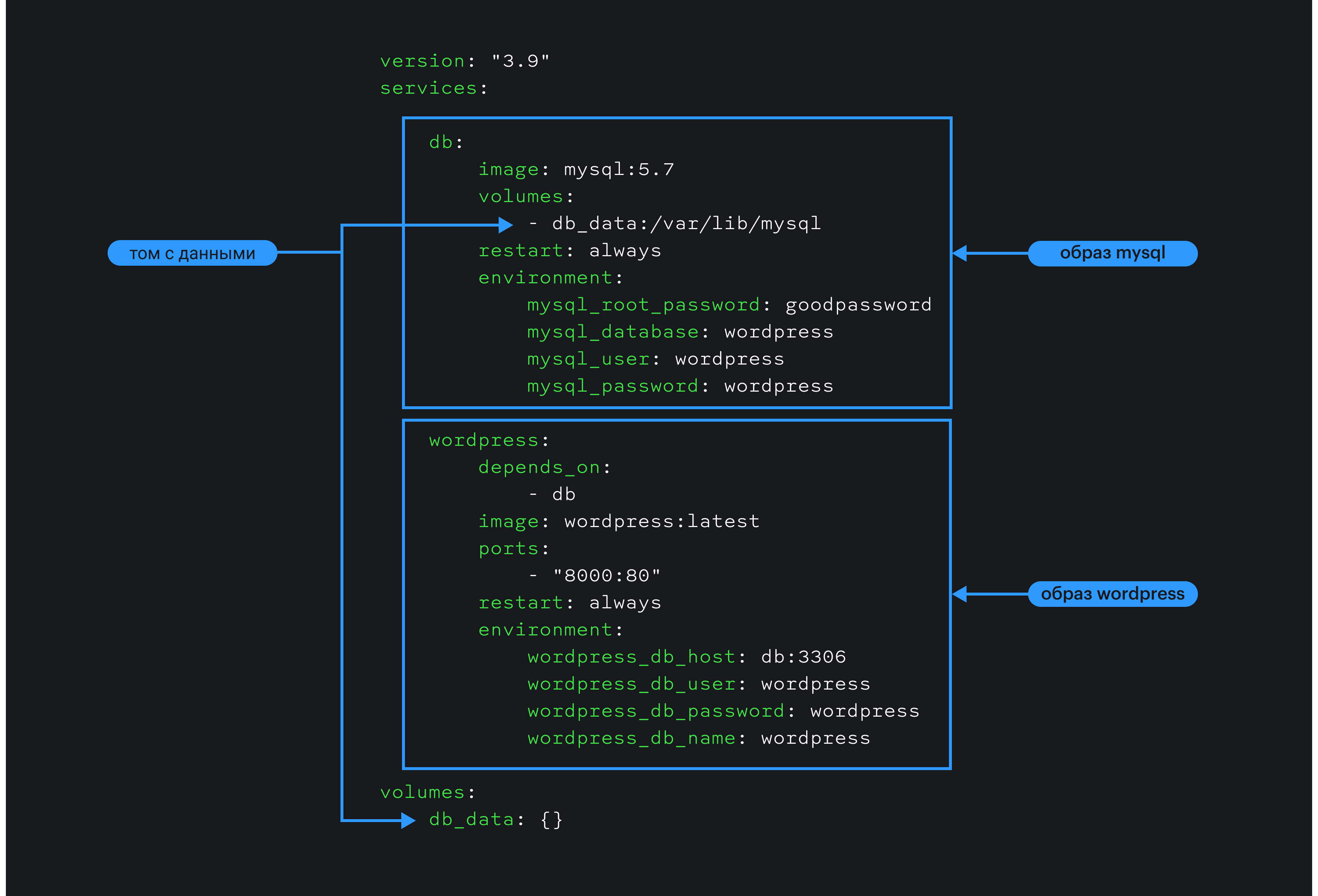Click environment: key in the wordpress service

[551, 630]
